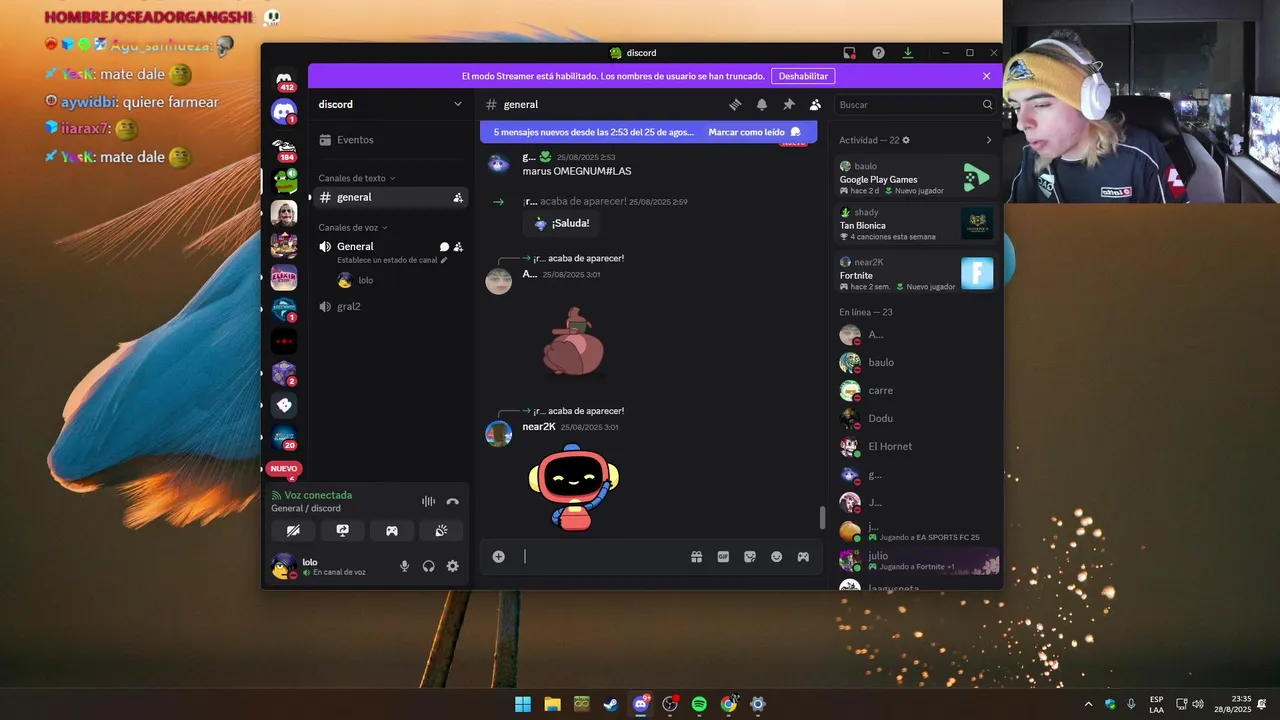Collapse Canales de texto category
The width and height of the screenshot is (1280, 720).
[x=357, y=178]
